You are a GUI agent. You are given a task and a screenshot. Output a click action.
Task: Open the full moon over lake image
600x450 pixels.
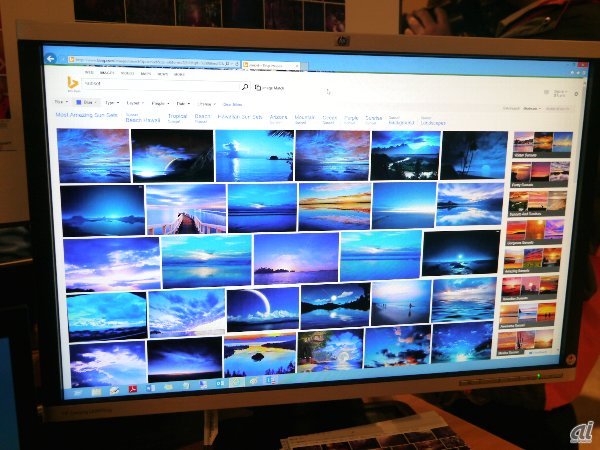tap(335, 306)
